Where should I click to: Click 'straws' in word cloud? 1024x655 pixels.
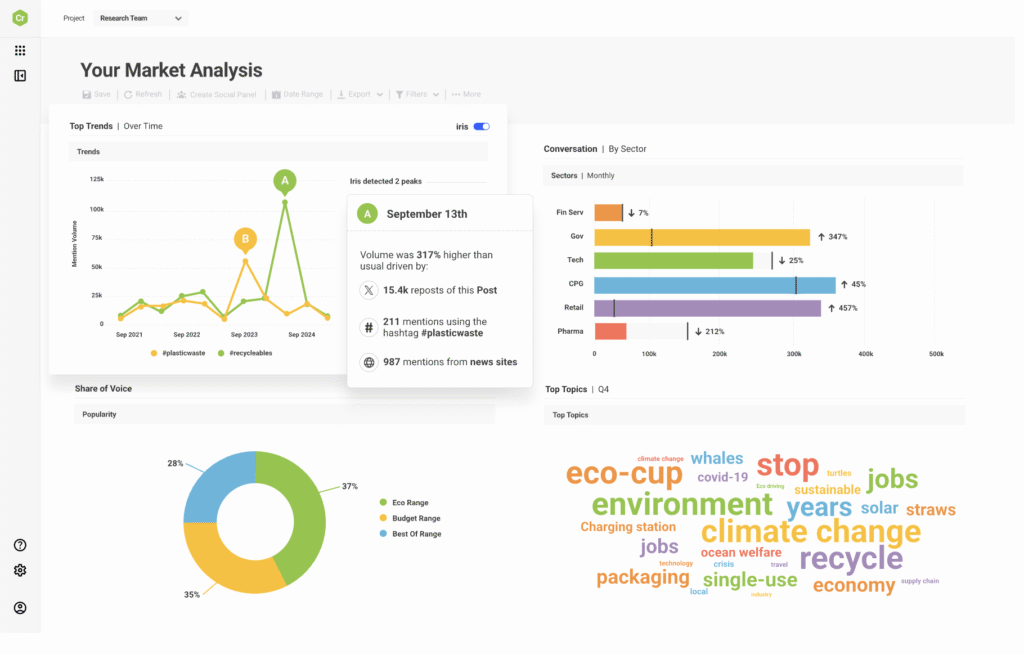tap(931, 509)
